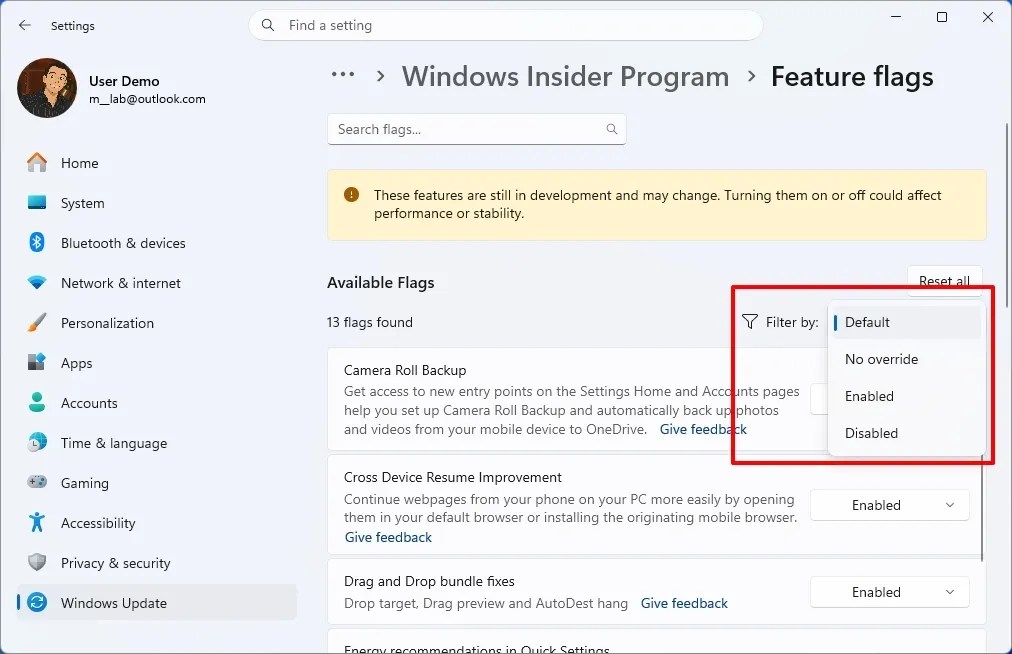Click the Time & language globe icon

(x=37, y=442)
